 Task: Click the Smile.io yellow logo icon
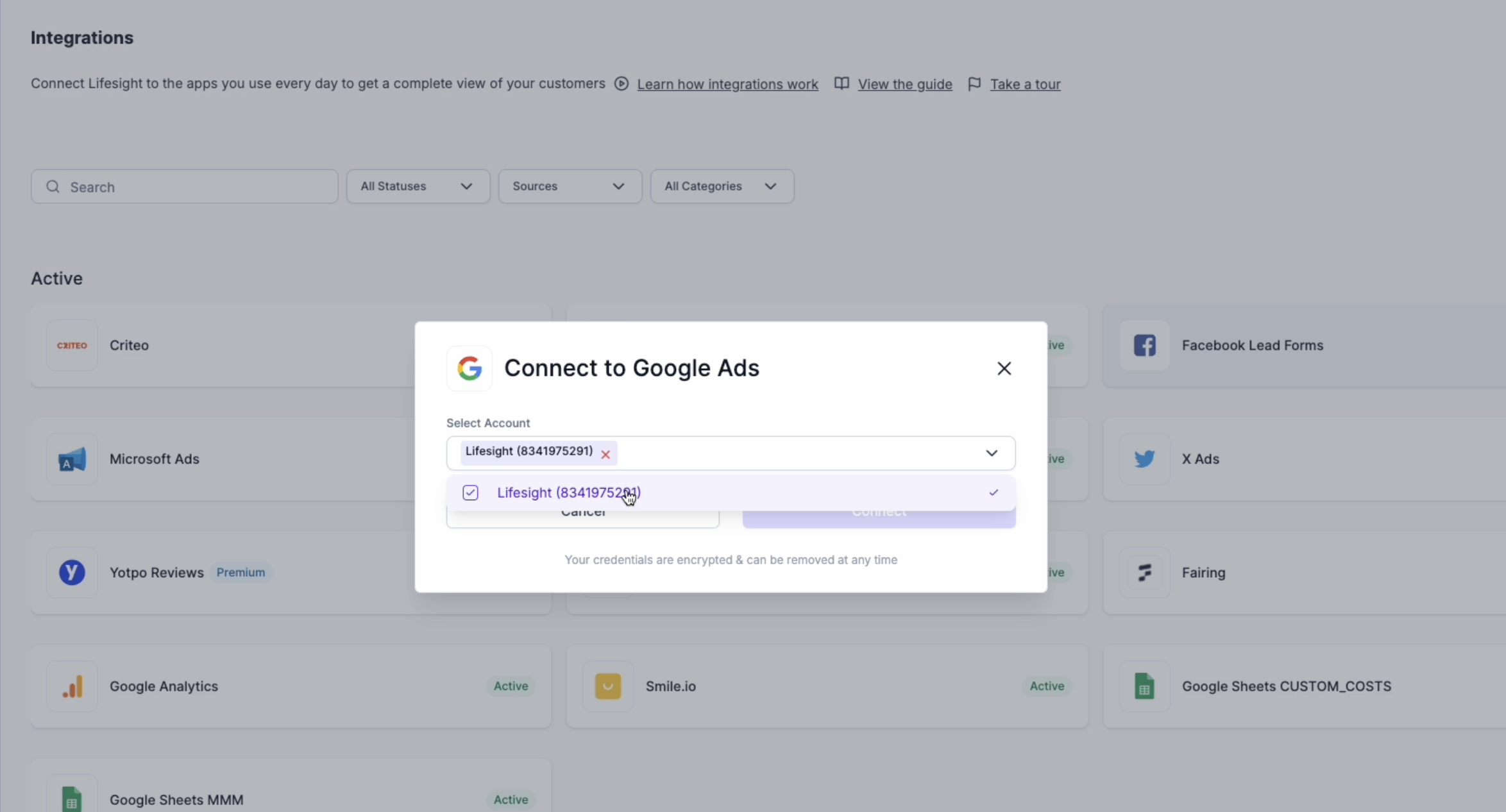tap(607, 686)
